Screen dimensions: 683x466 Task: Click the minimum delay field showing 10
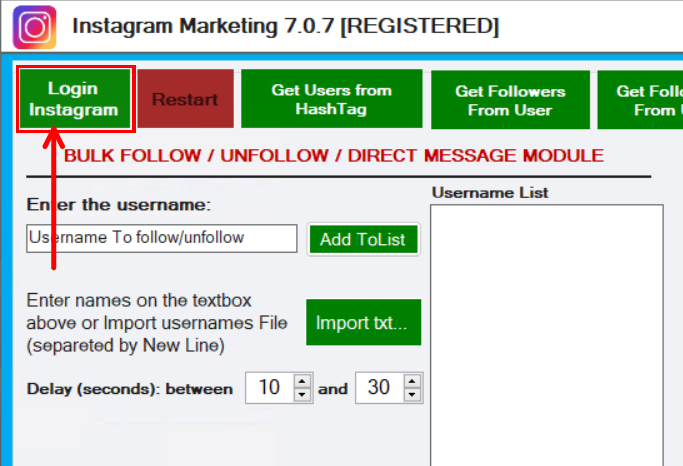pos(270,388)
